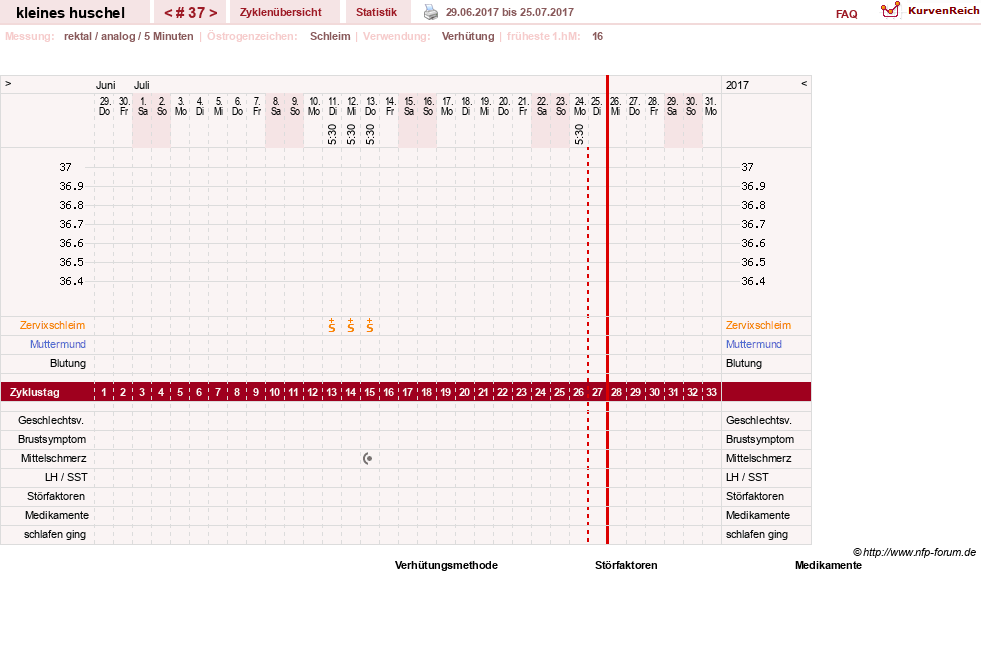Go to next cycle with the > arrow beside #37
Viewport: 981px width, 664px height.
[213, 13]
